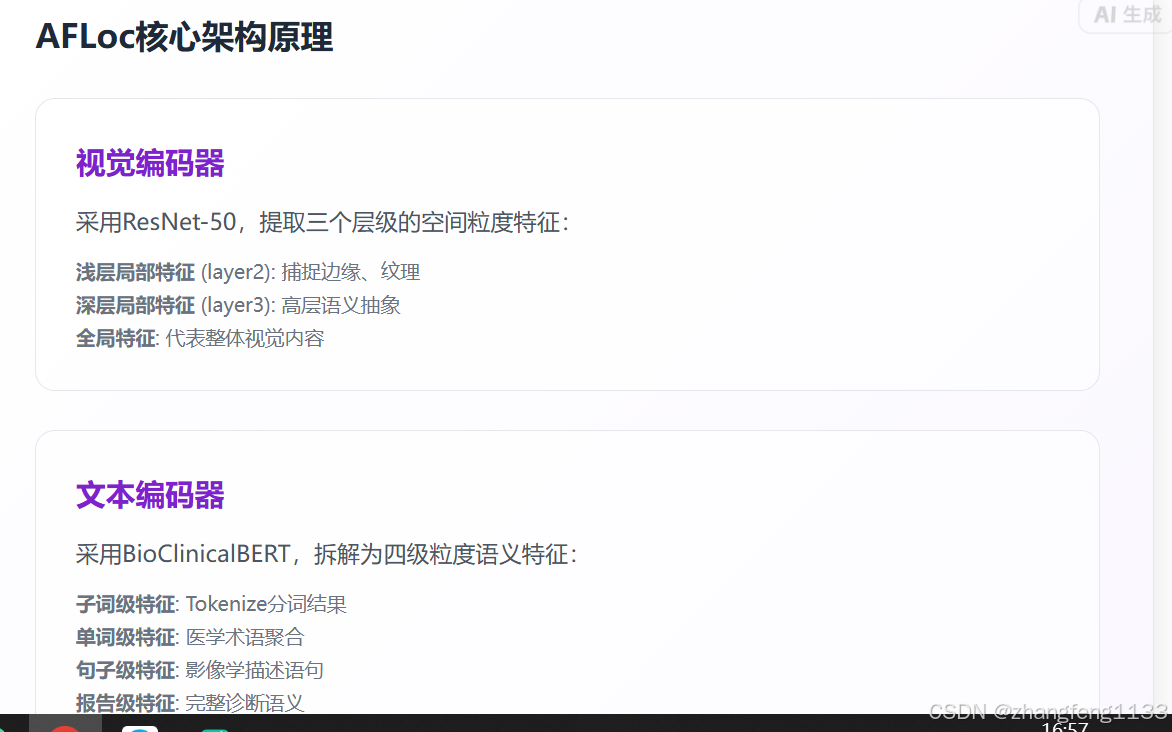Screen dimensions: 1172x732
Task: Click the line starting 采用ResNet-50
Action: (322, 222)
